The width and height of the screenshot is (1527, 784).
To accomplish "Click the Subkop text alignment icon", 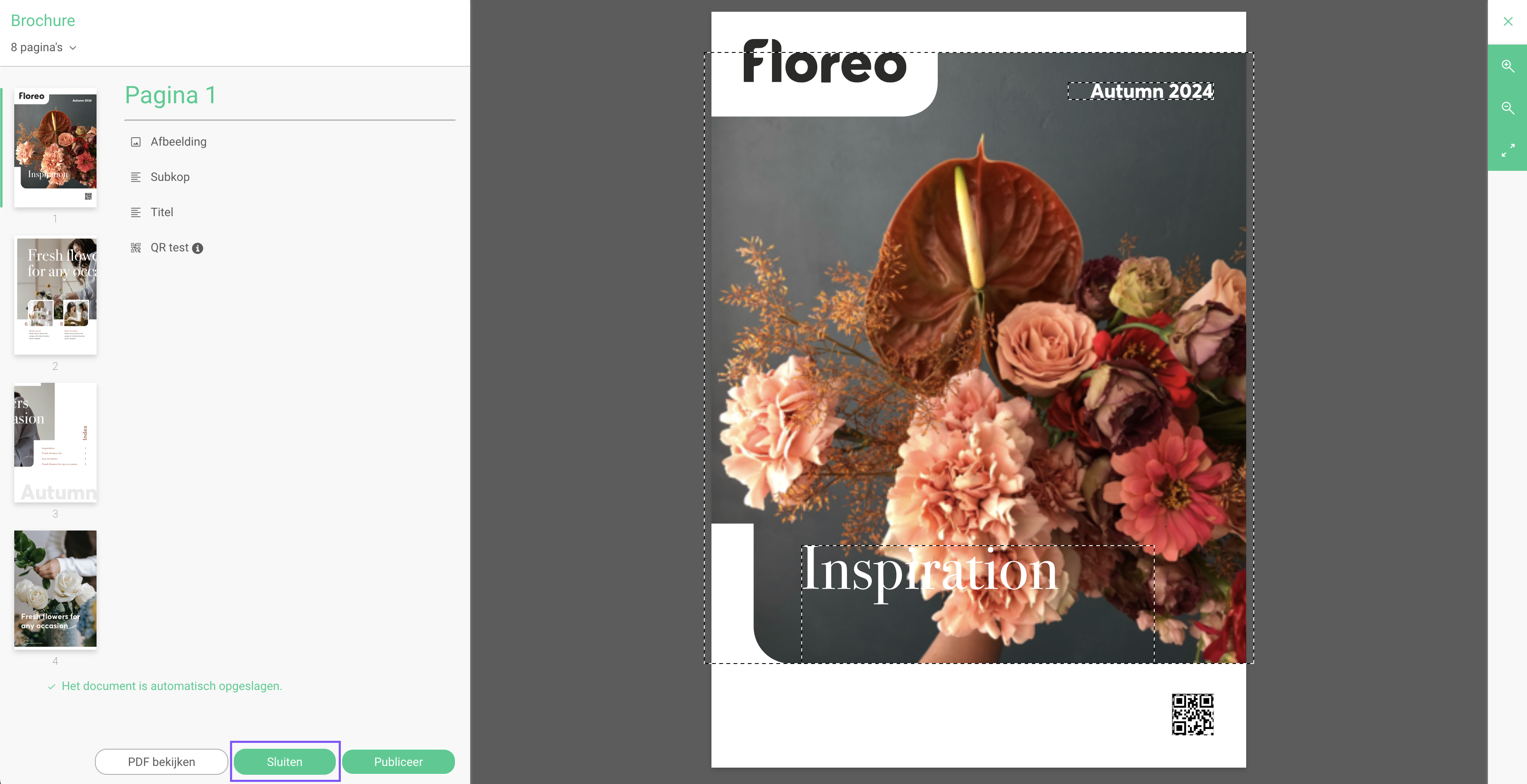I will [136, 177].
